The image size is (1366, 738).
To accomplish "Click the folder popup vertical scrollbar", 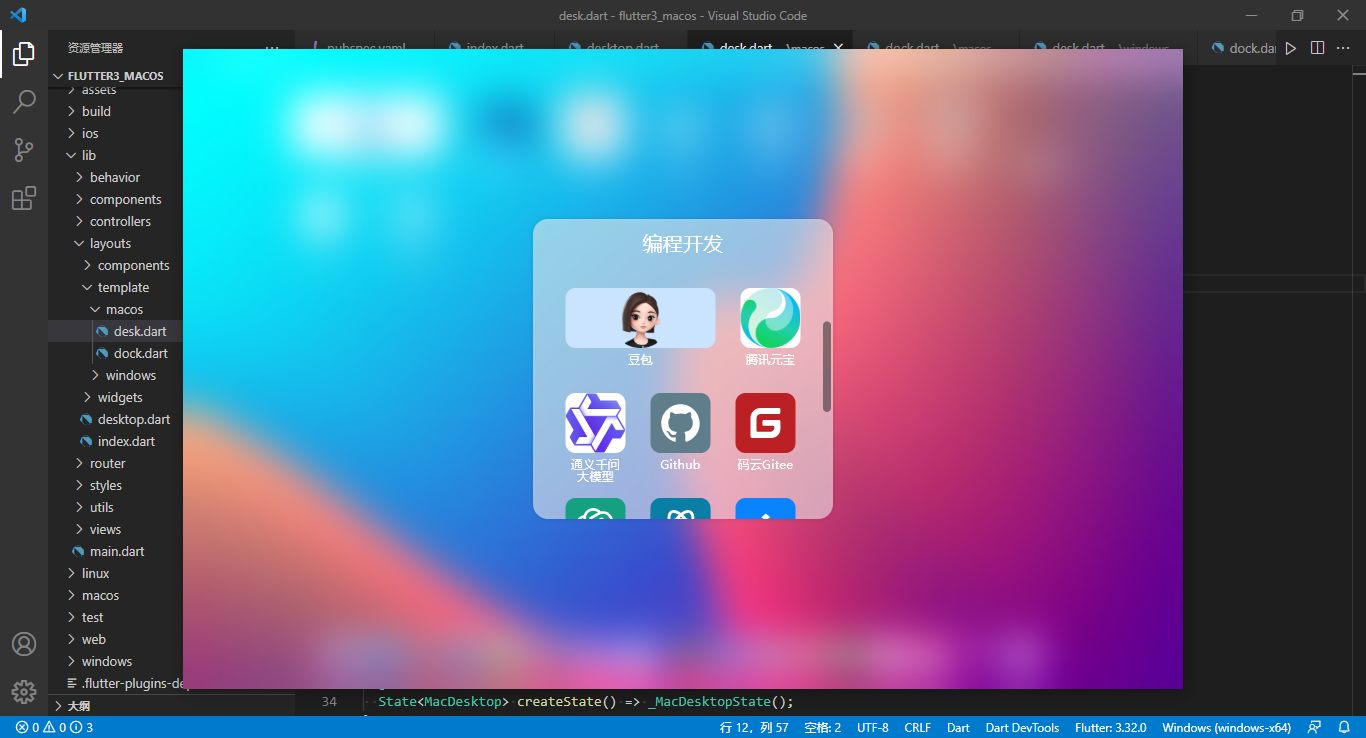I will coord(827,366).
